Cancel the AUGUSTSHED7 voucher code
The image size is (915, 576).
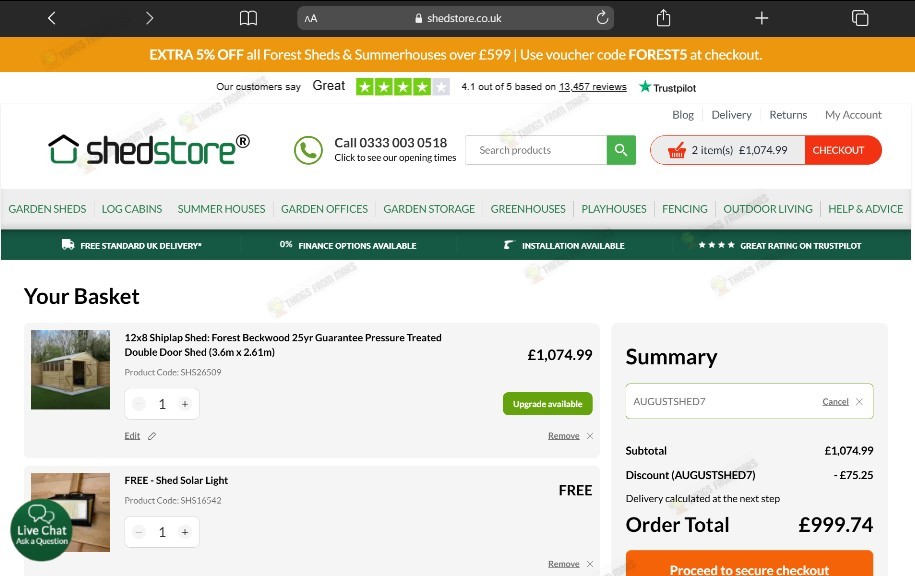click(835, 402)
